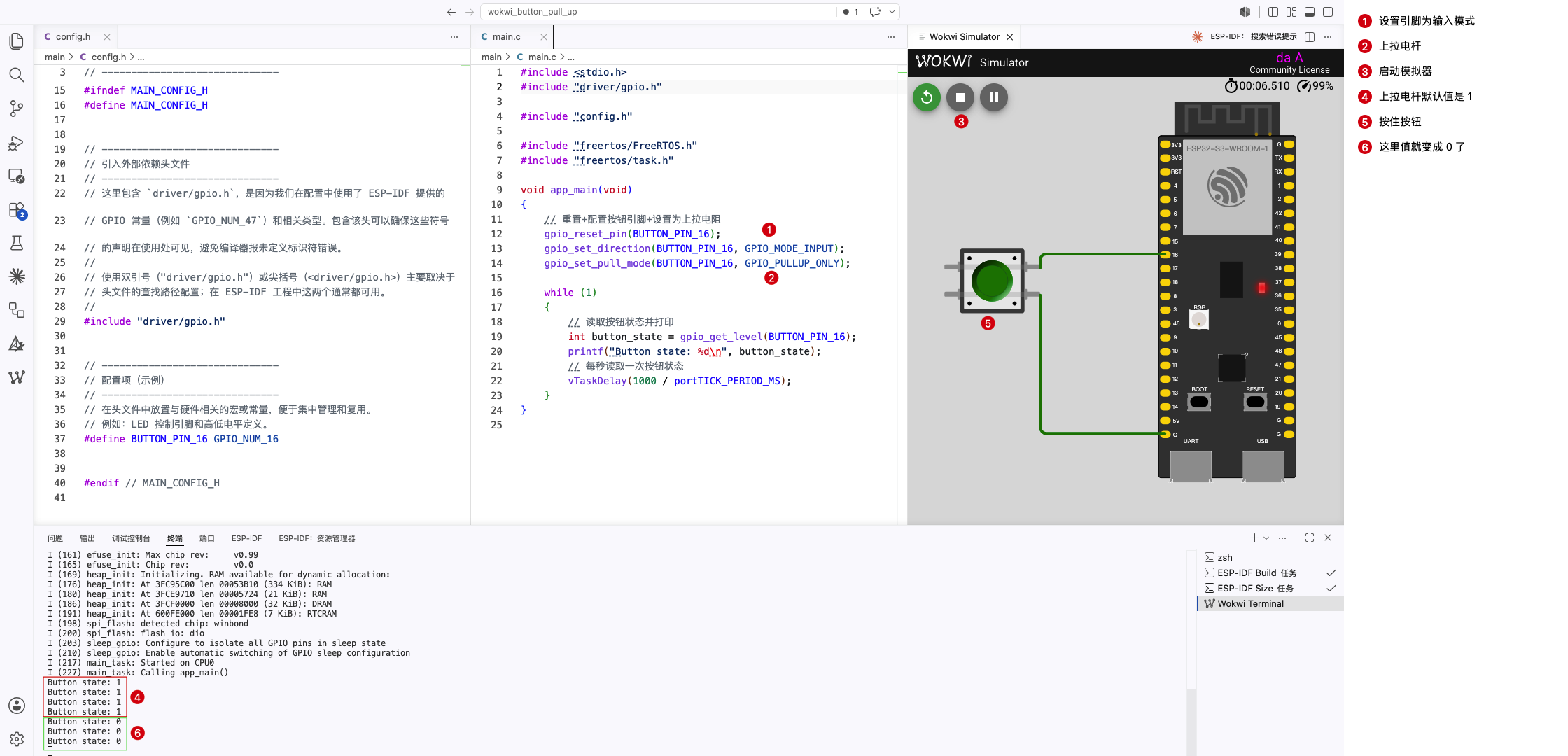1568x756 pixels.
Task: Expand the command center dropdown chevron
Action: pyautogui.click(x=892, y=12)
